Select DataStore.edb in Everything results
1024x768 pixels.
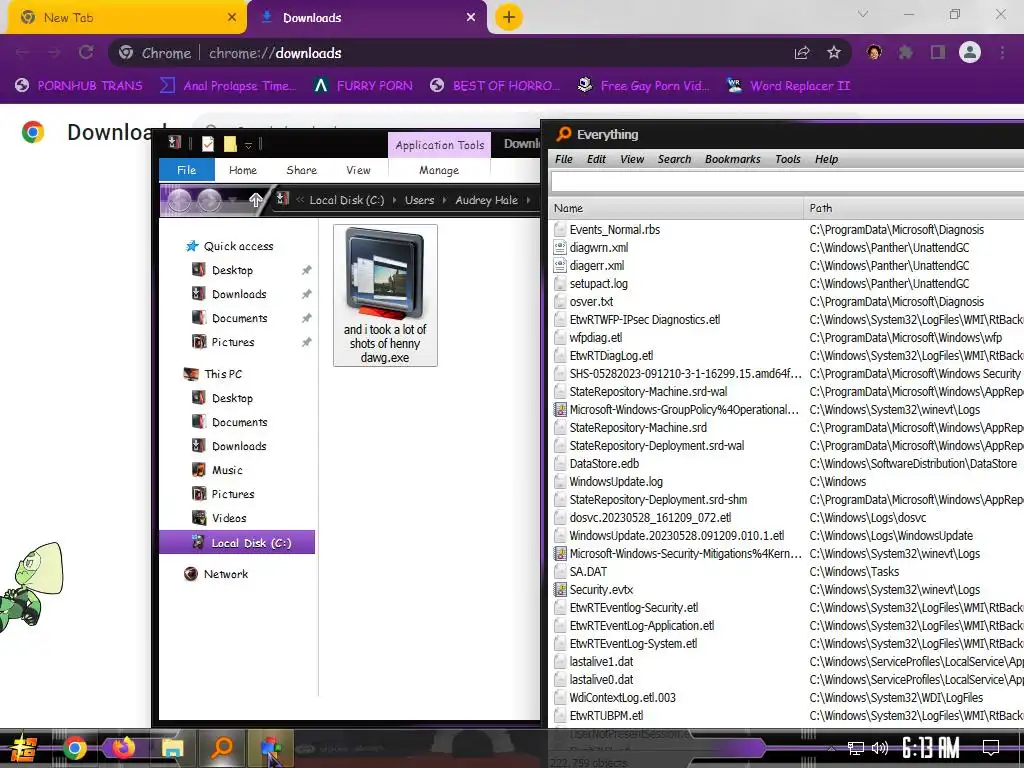tap(604, 464)
